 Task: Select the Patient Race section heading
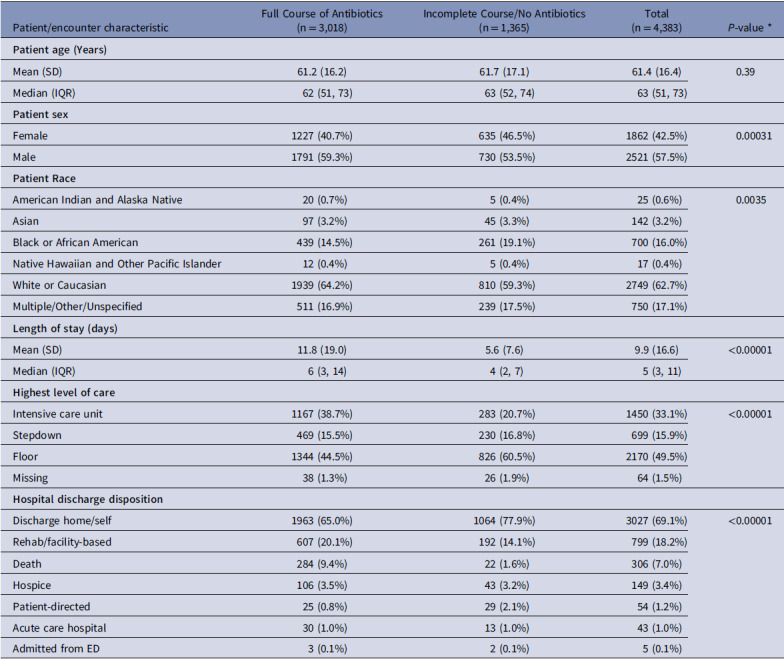click(x=44, y=178)
